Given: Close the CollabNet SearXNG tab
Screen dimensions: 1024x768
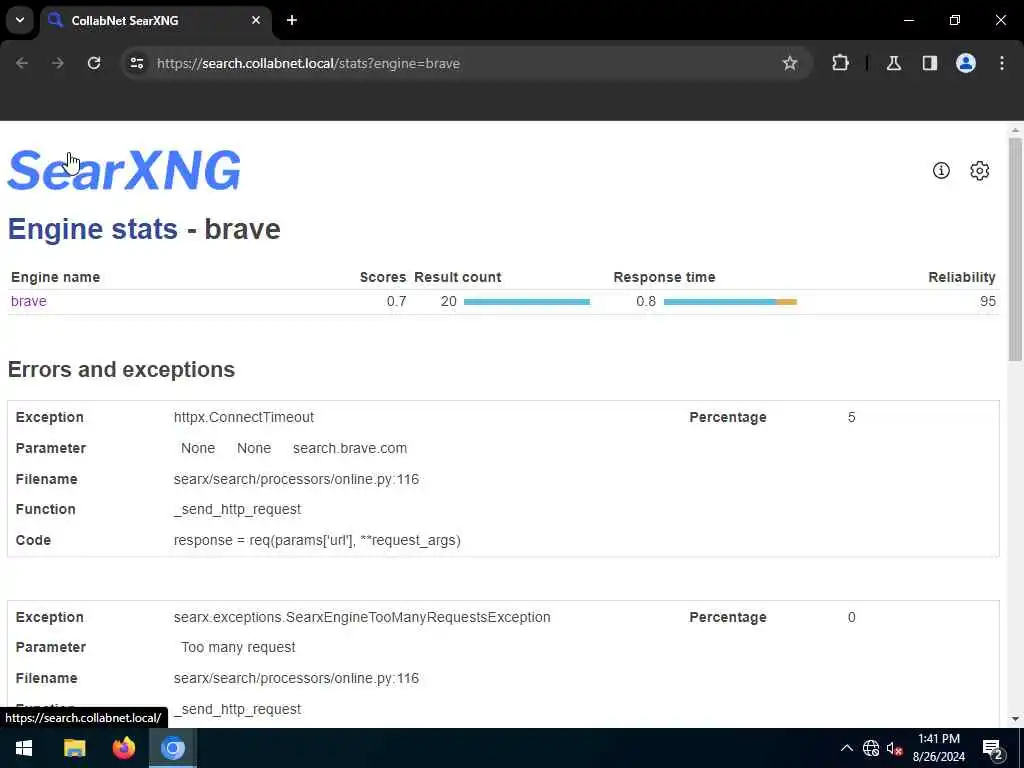Looking at the screenshot, I should pyautogui.click(x=256, y=20).
